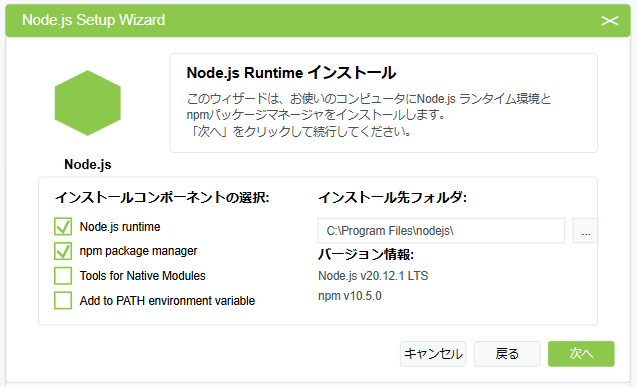
Task: Click the 次へ button
Action: [x=581, y=354]
